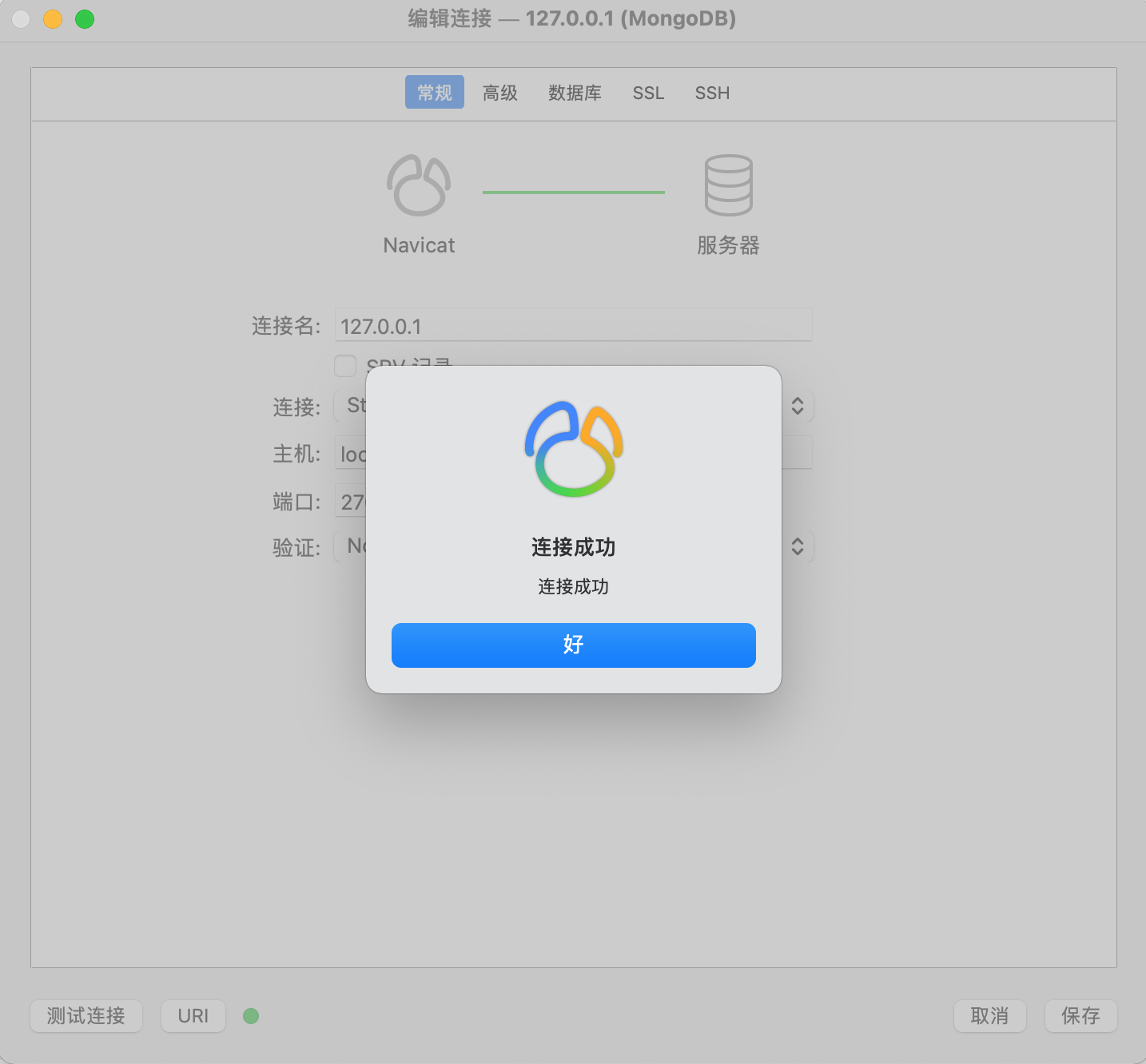
Task: Click the 端口 port input field
Action: [x=352, y=501]
